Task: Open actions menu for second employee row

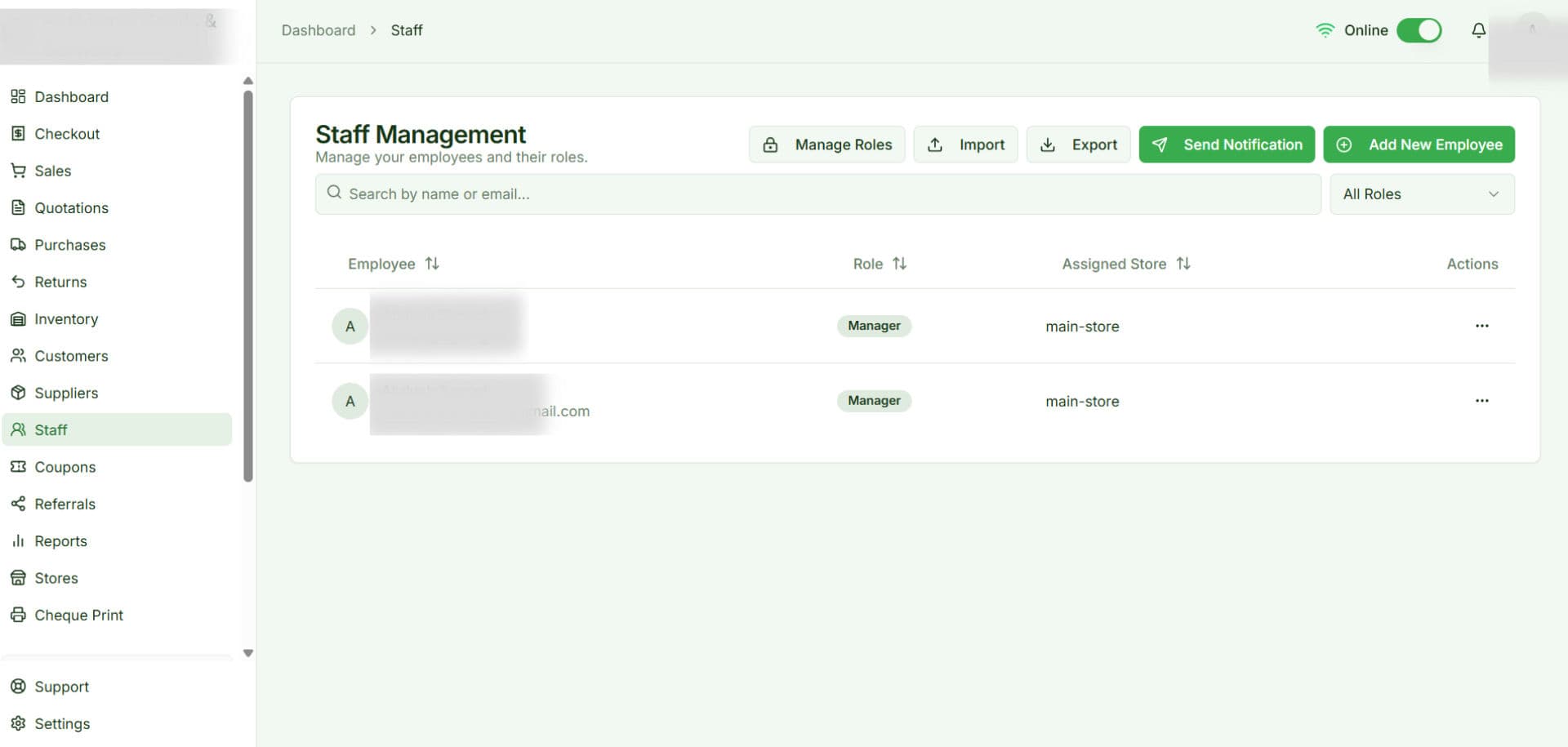Action: tap(1481, 401)
